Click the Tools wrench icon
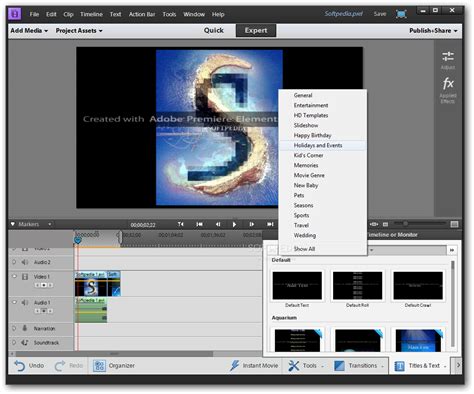The image size is (474, 394). (x=293, y=366)
